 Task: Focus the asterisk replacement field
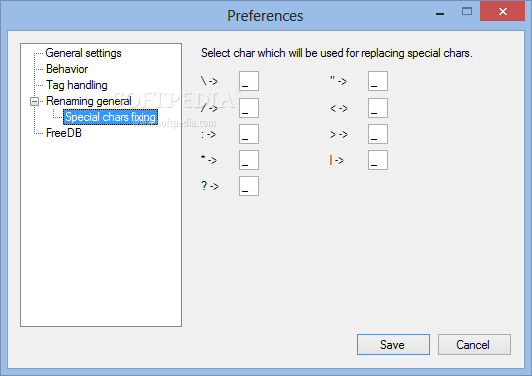pos(249,160)
